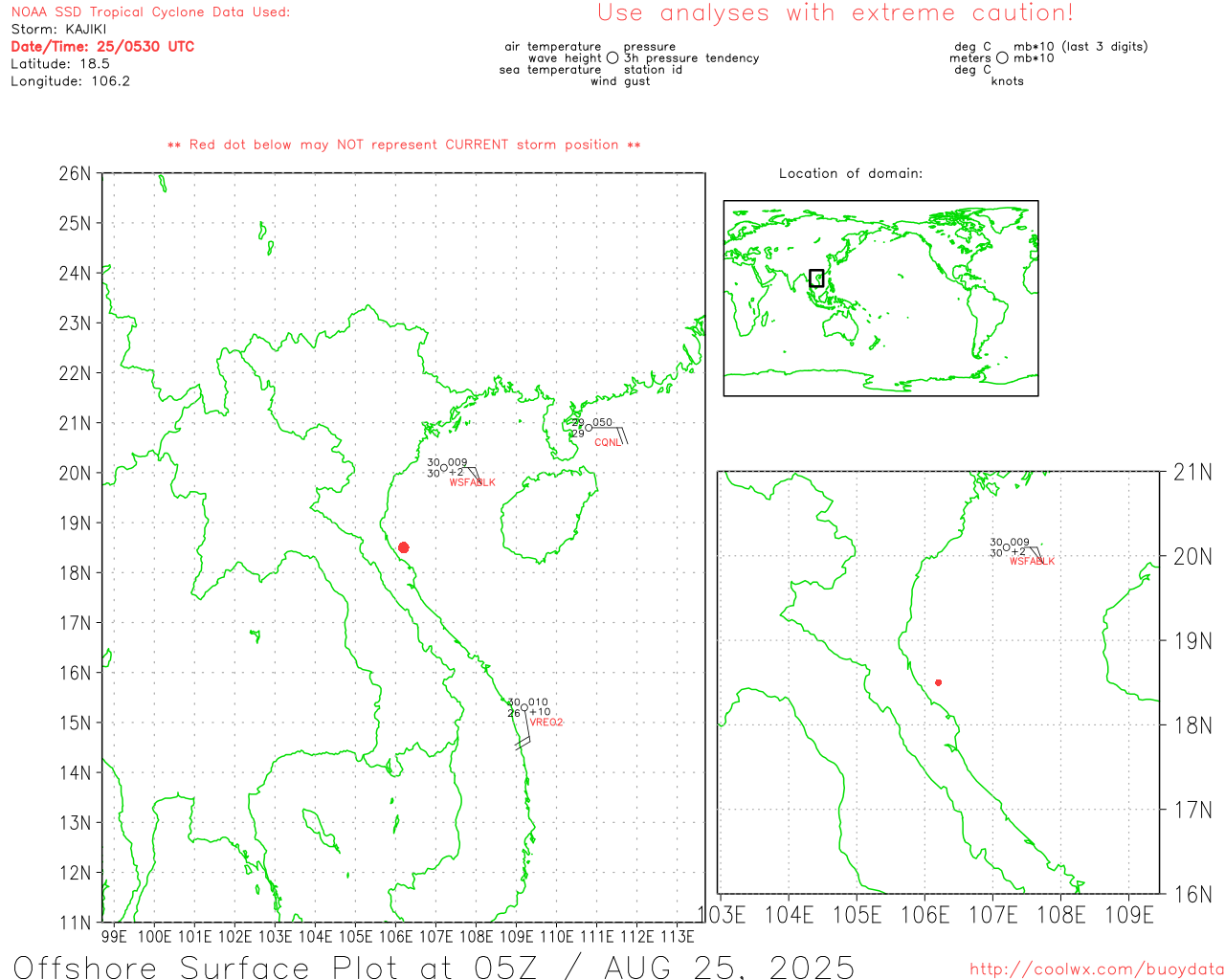Click 'NOAA SSD Tropical Cyclone Data Used:' heading
Image resolution: width=1225 pixels, height=980 pixels.
(x=150, y=12)
